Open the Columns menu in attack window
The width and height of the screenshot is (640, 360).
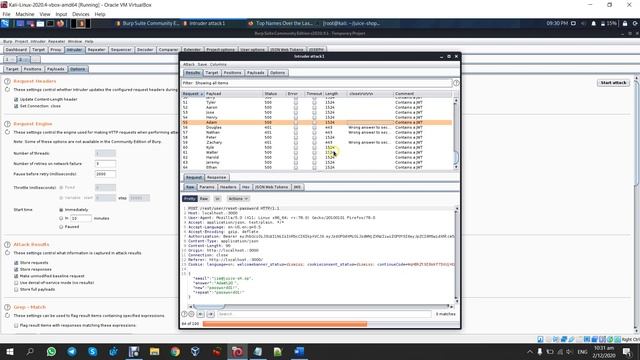pos(218,64)
